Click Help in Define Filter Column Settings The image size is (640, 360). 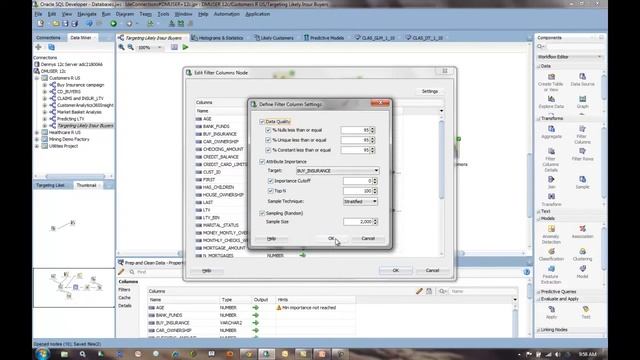[x=271, y=239]
